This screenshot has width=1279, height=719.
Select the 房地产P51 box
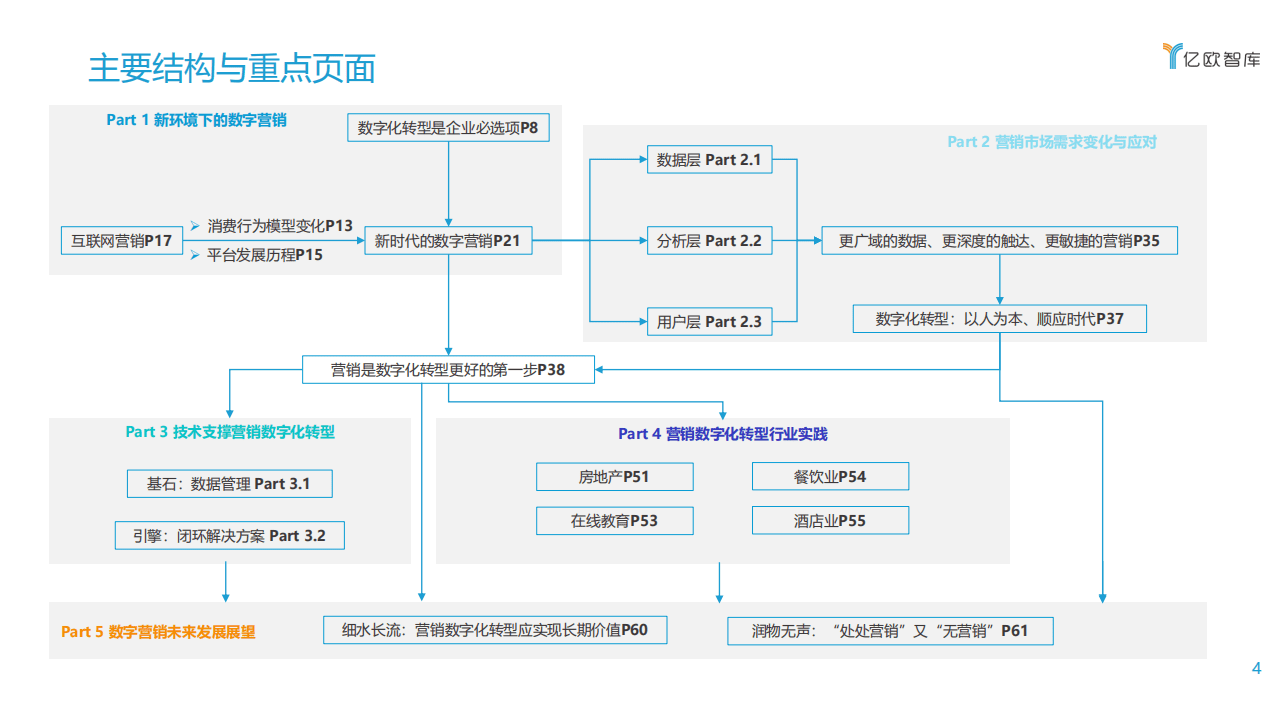(x=614, y=477)
